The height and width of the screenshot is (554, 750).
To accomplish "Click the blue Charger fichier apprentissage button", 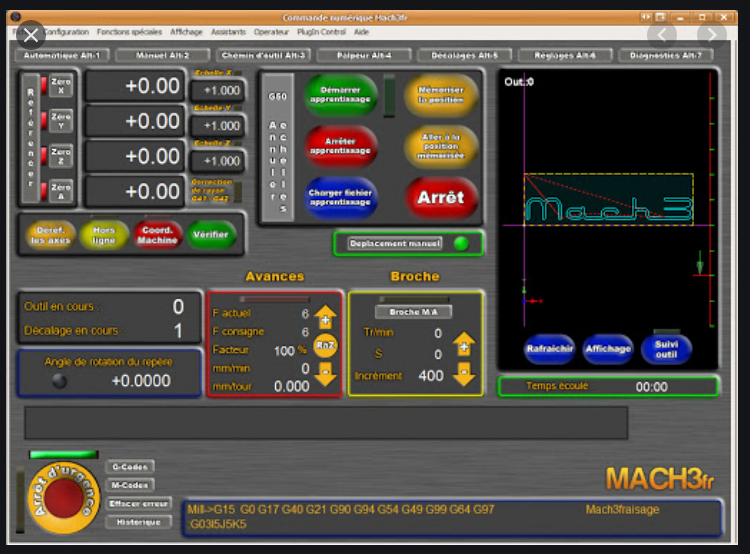I will tap(341, 196).
